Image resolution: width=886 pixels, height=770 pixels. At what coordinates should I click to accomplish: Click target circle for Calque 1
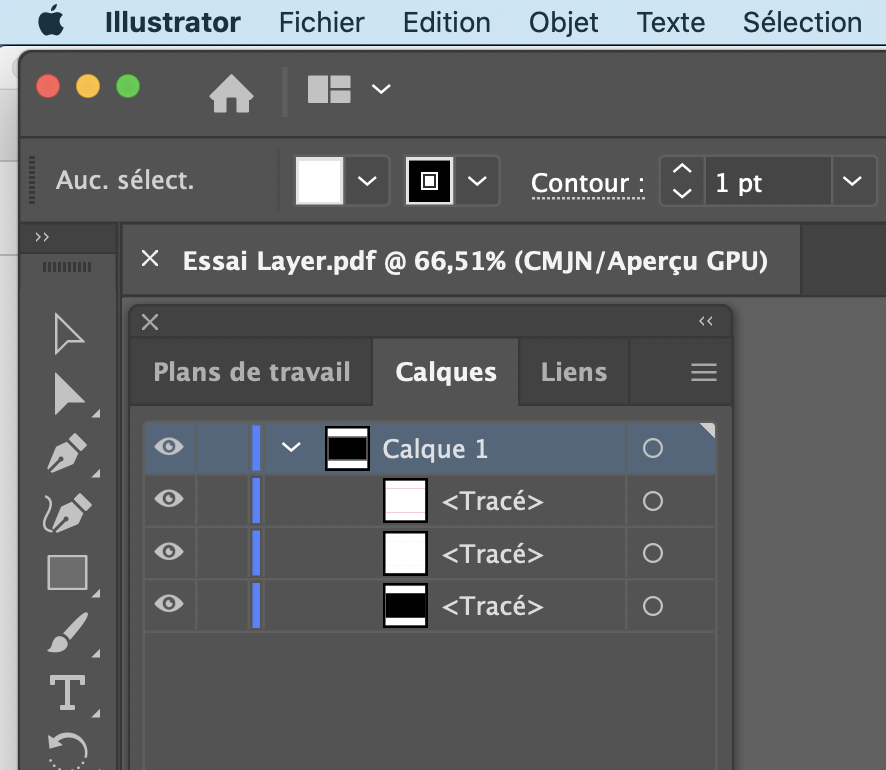pyautogui.click(x=653, y=448)
